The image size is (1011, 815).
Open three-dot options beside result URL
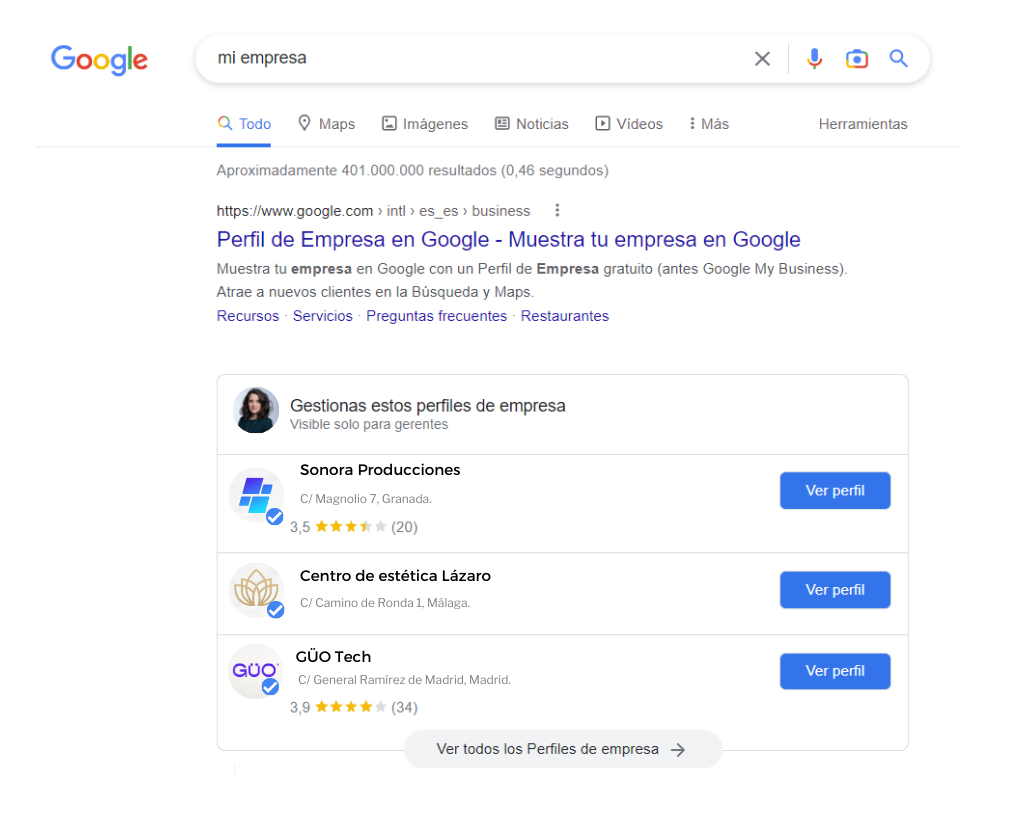pos(557,211)
